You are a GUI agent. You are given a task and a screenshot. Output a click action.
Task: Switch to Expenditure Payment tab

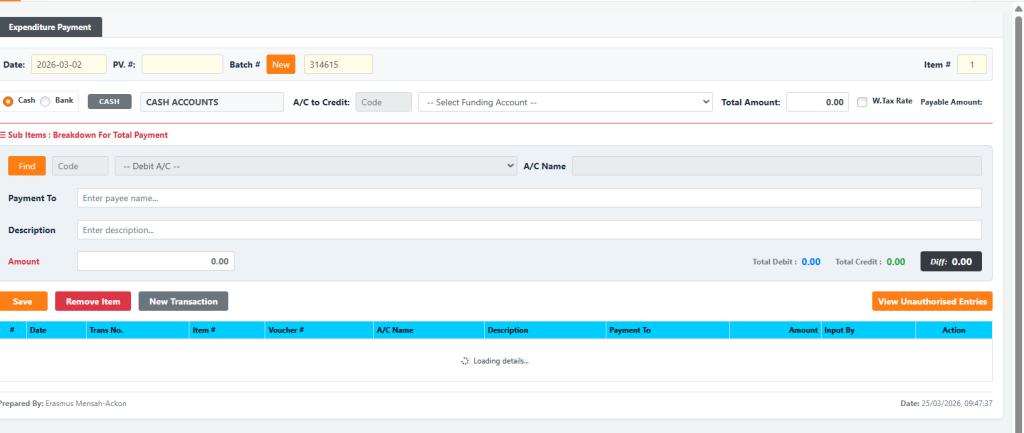click(x=51, y=27)
